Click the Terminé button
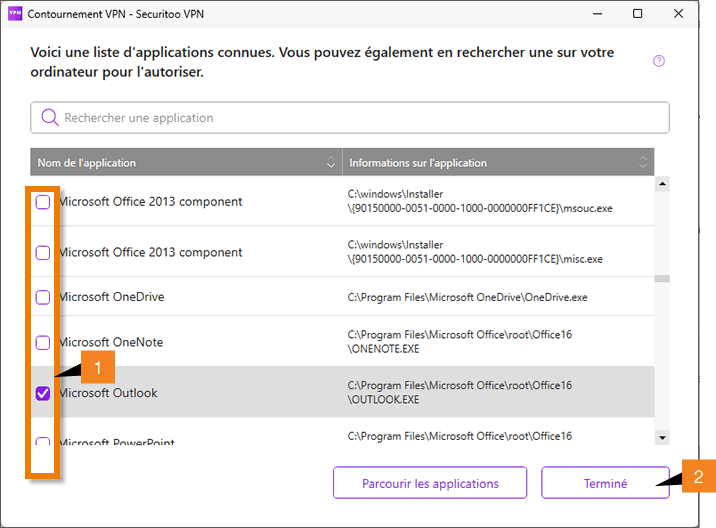This screenshot has height=528, width=716. 605,483
